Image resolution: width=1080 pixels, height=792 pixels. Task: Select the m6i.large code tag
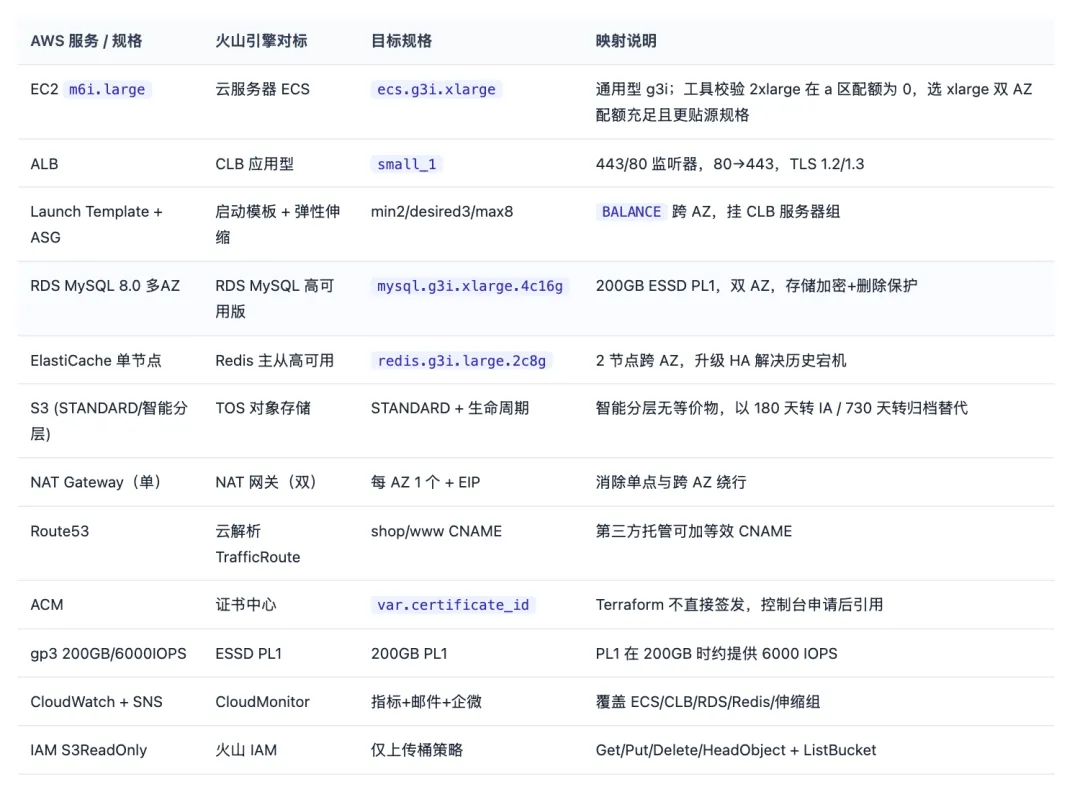point(107,90)
